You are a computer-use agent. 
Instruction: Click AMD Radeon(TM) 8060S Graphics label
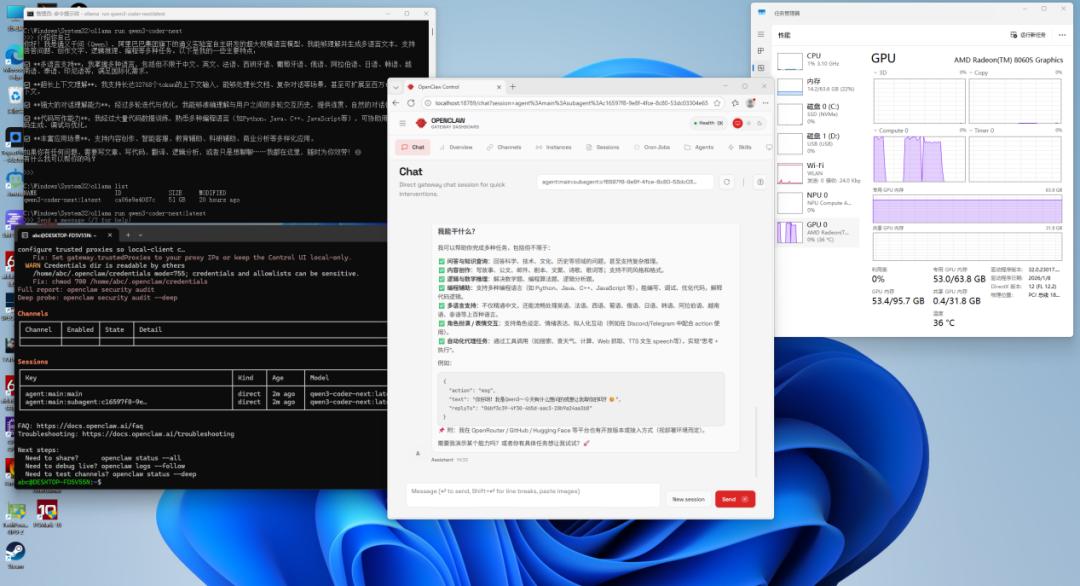tap(1008, 60)
